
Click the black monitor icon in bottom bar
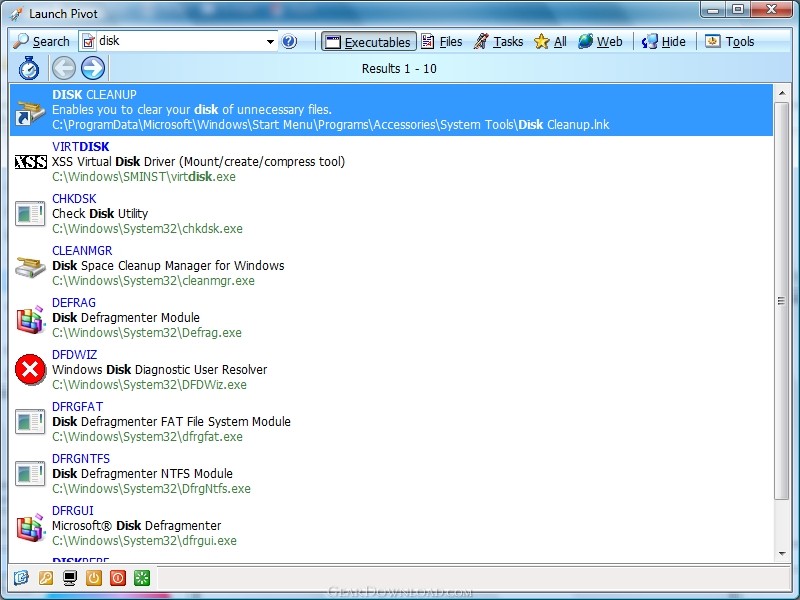(x=69, y=578)
